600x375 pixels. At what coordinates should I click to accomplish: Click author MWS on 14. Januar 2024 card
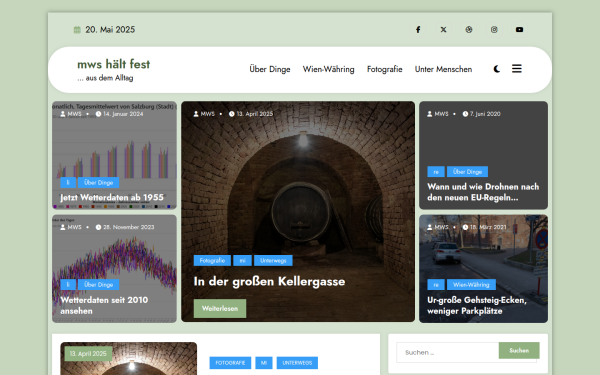71,114
